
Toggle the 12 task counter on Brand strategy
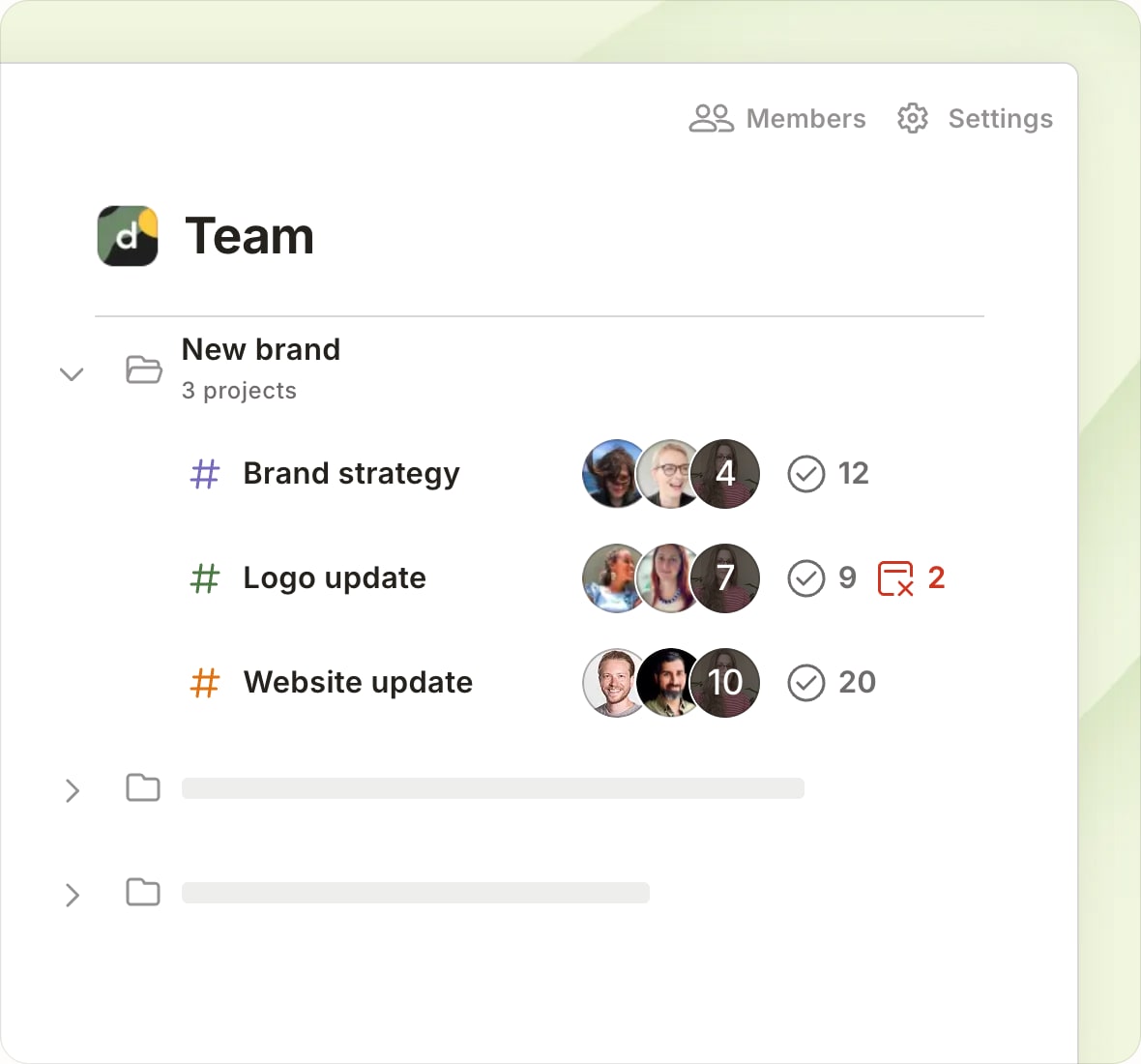[x=853, y=474]
